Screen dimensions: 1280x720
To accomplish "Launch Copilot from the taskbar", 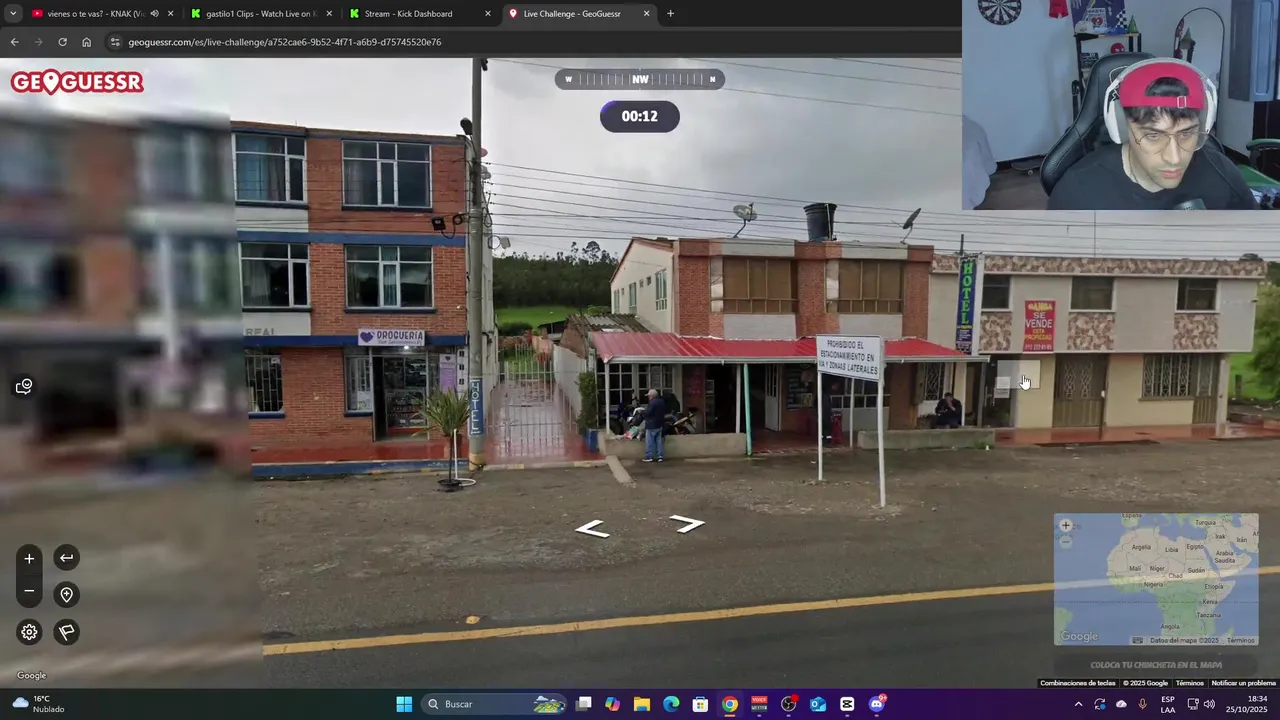I will pyautogui.click(x=612, y=704).
